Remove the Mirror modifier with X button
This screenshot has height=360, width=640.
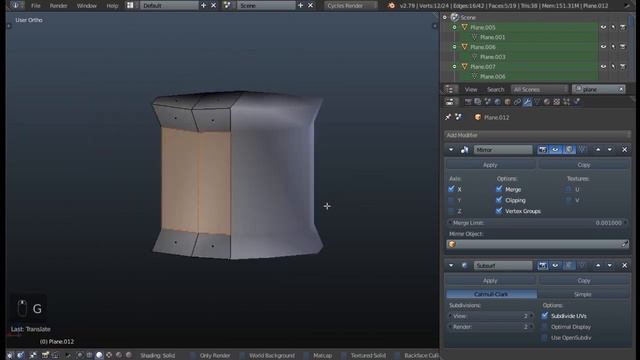pos(624,150)
